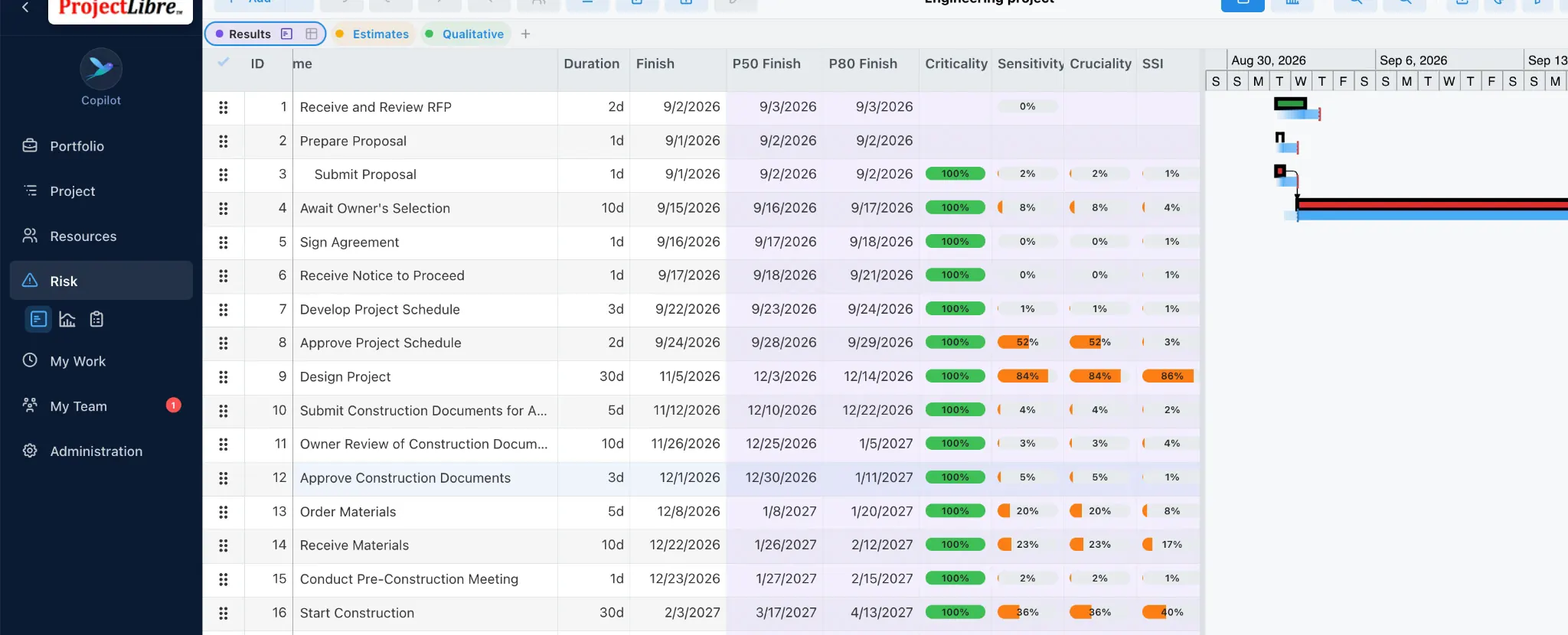Collapse the sidebar with the back arrow
The image size is (1568, 635).
[25, 7]
